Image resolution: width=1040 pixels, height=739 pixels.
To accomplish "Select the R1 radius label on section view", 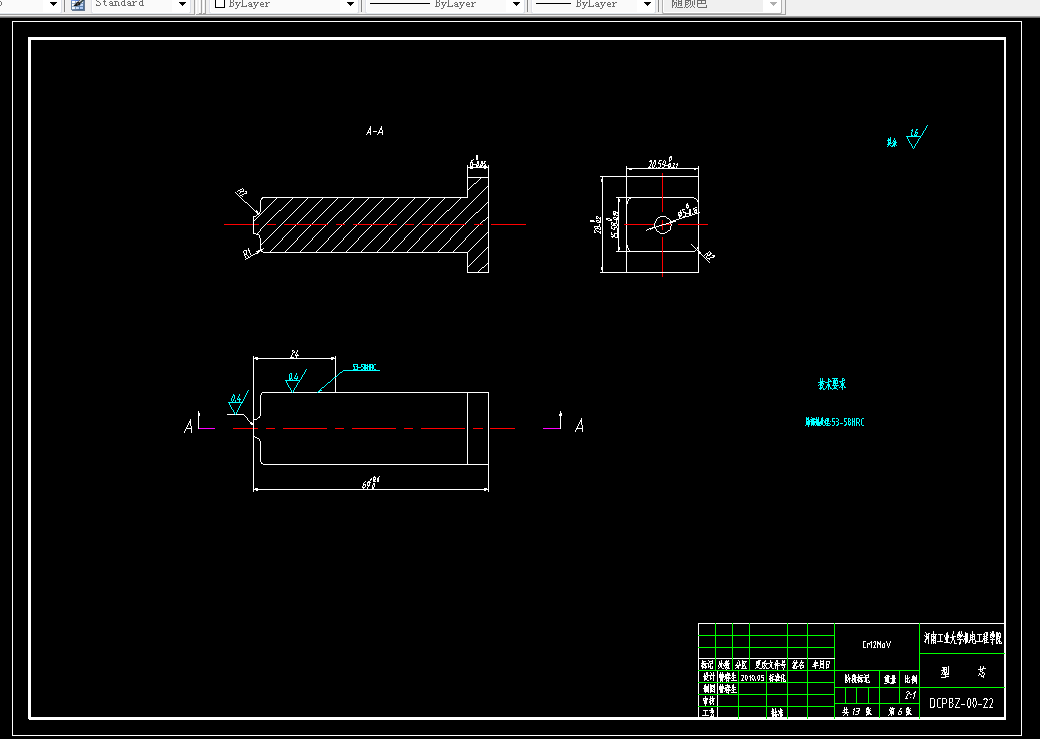I will [247, 253].
